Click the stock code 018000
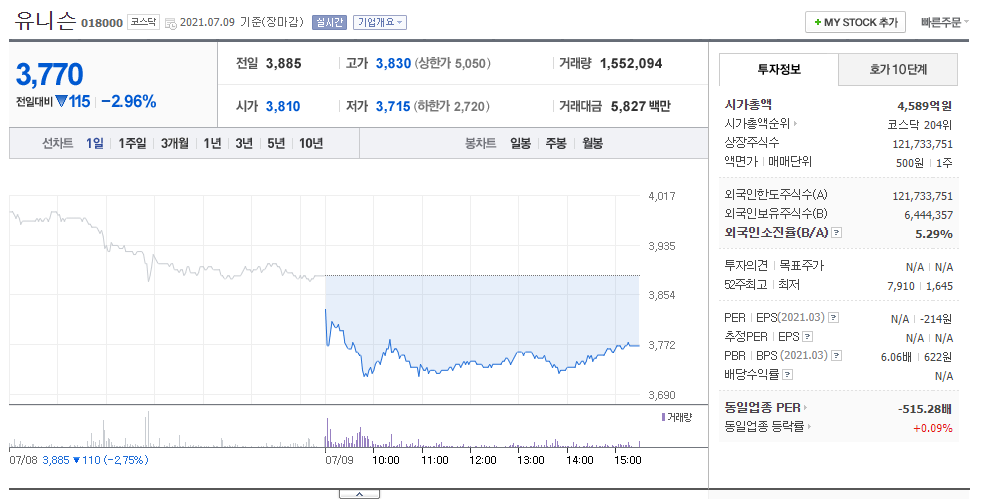The image size is (983, 499). click(x=102, y=23)
